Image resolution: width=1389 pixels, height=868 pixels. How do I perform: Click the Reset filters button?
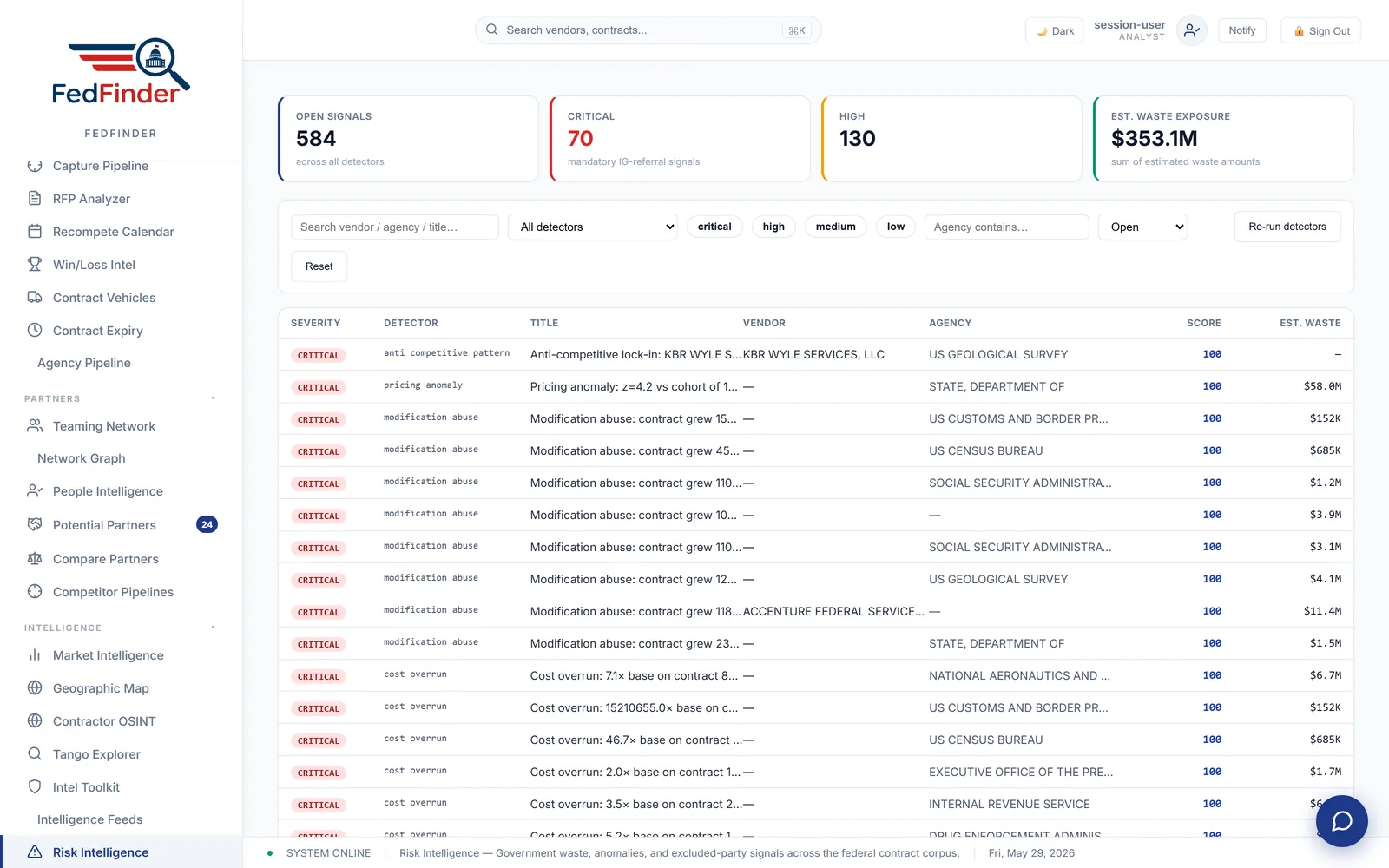pos(319,266)
